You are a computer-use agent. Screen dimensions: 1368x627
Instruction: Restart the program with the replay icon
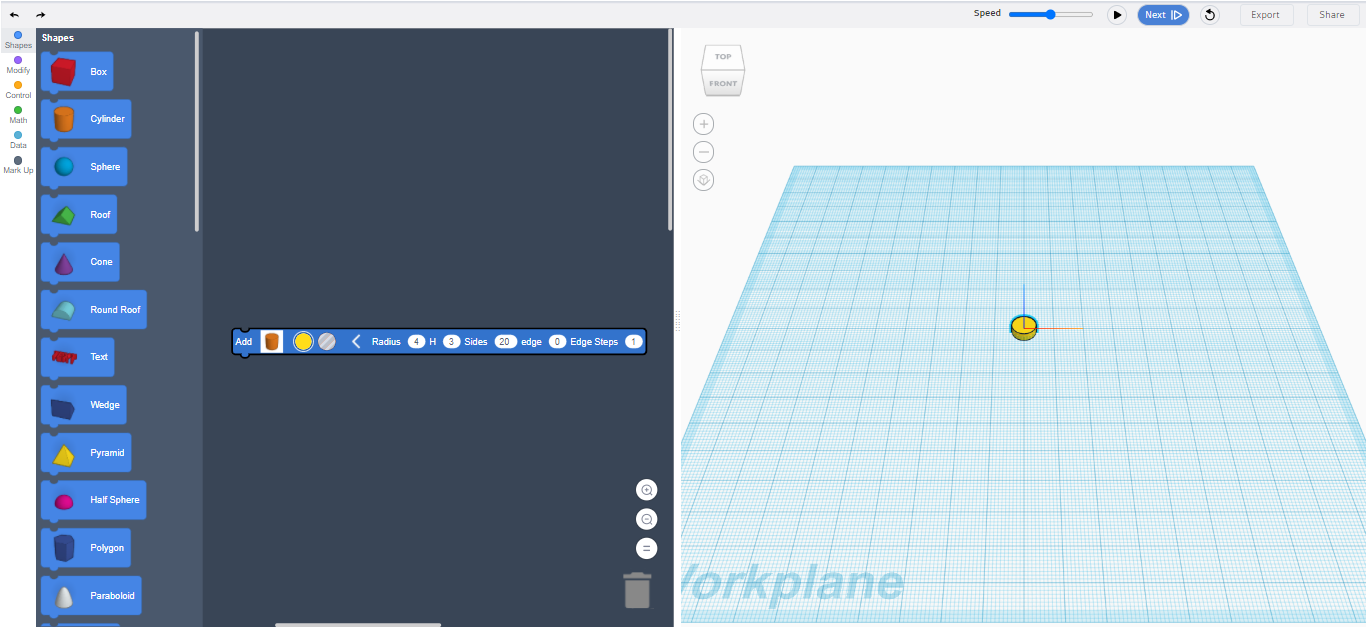point(1209,14)
